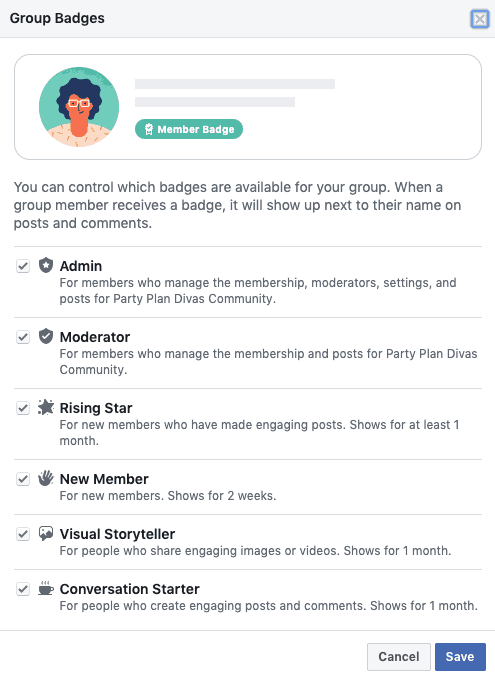Click the Rising Star badge icon
495x683 pixels.
(x=46, y=407)
